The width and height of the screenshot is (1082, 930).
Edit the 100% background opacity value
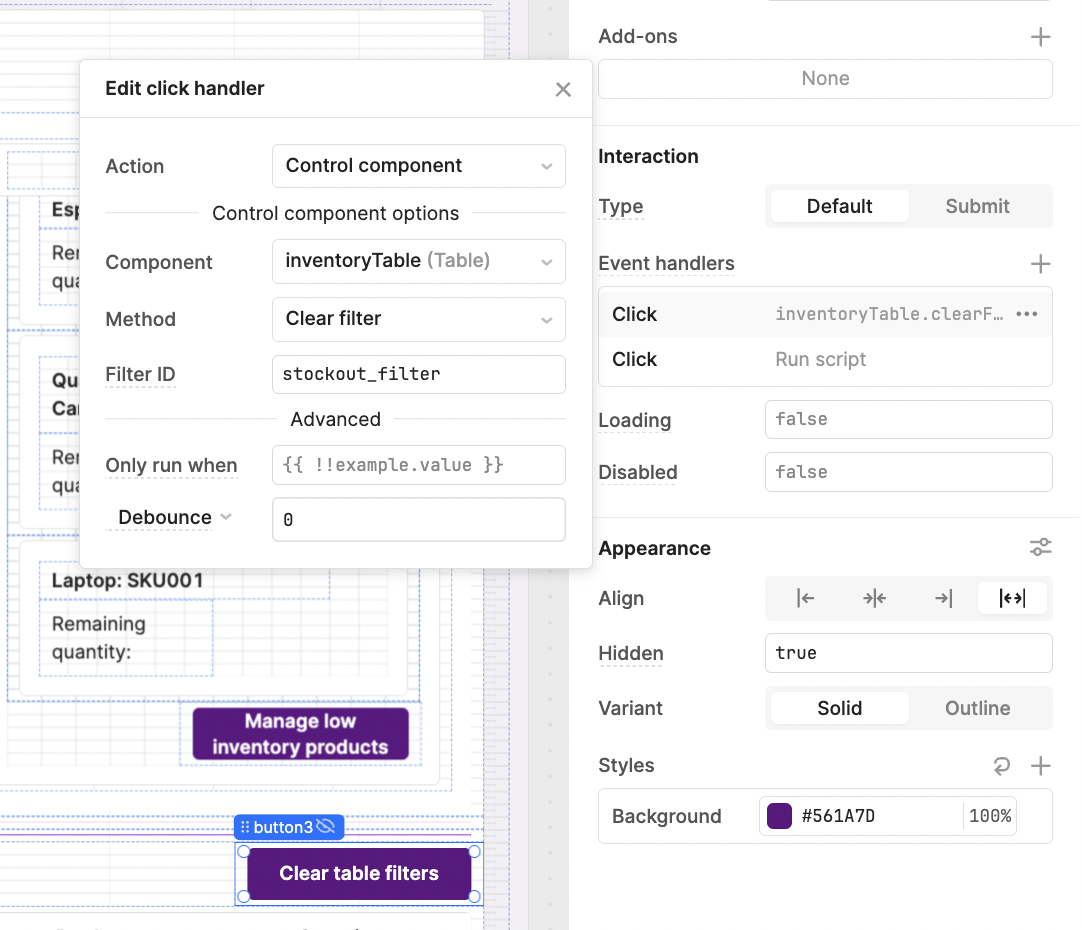[x=990, y=816]
